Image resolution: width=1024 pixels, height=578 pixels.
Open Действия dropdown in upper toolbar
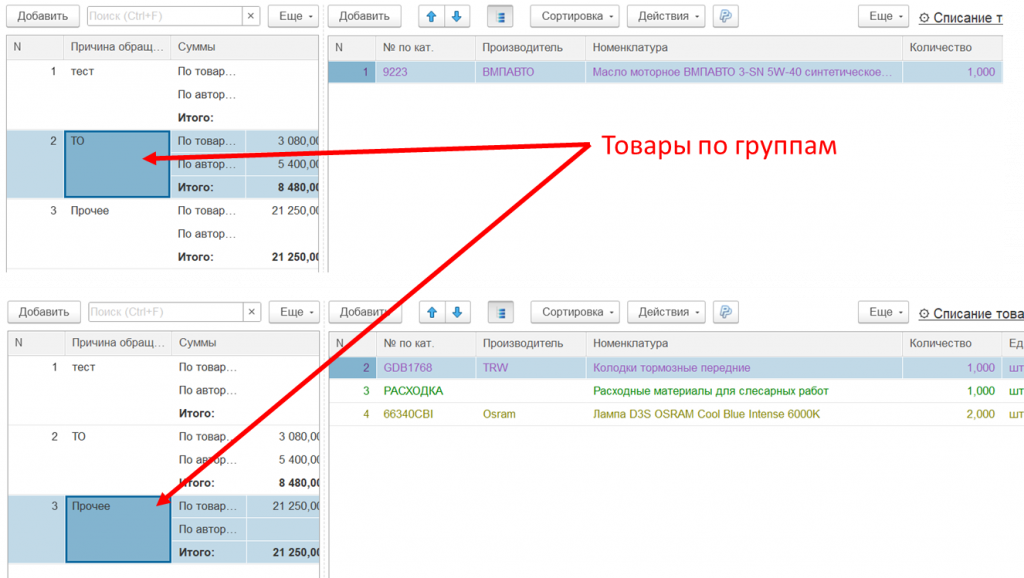(x=670, y=16)
